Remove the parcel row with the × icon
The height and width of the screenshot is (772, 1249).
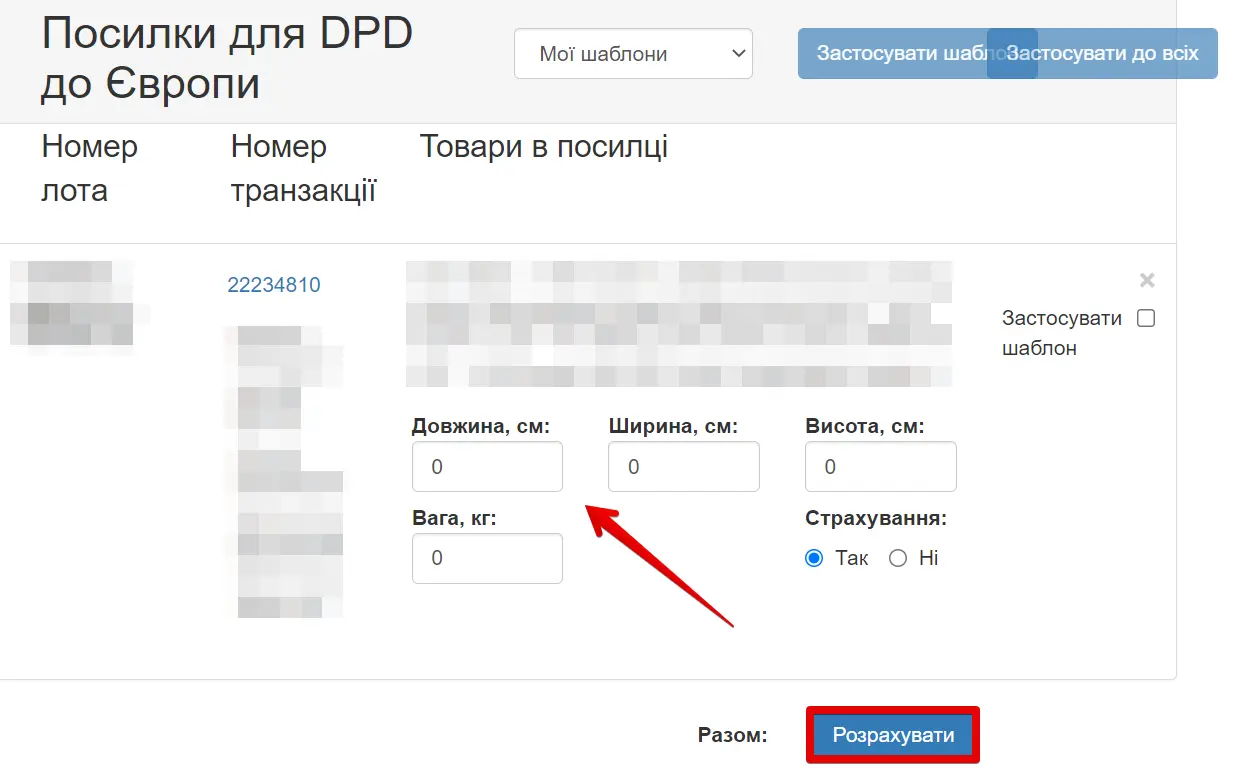(1147, 280)
